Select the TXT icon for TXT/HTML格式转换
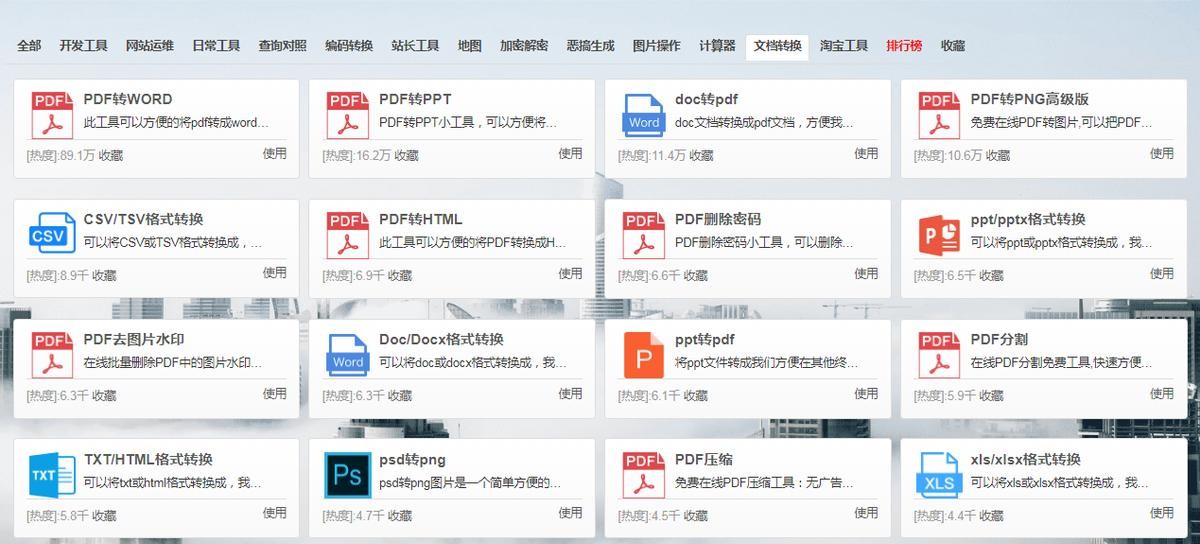Image resolution: width=1200 pixels, height=544 pixels. 52,475
